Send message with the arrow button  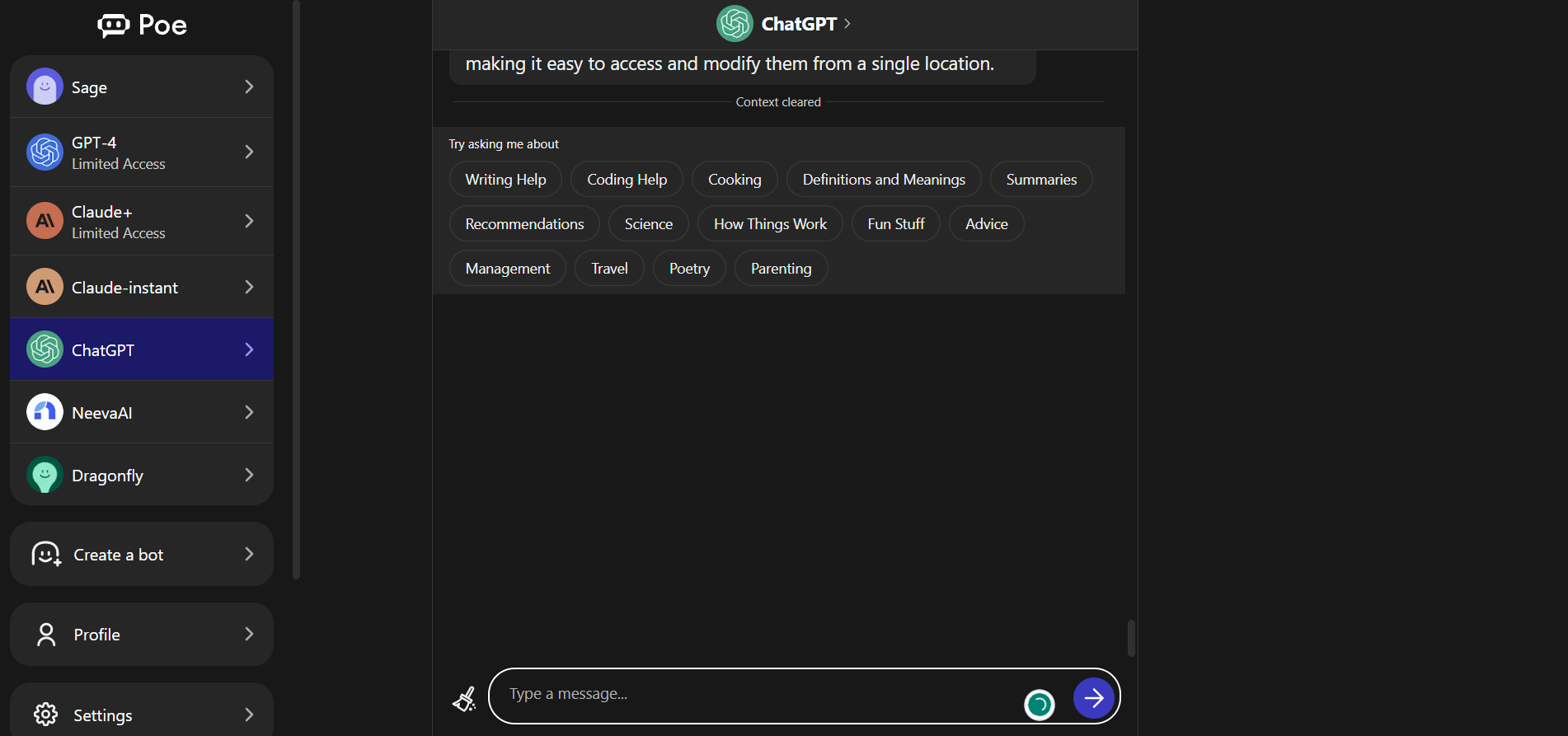point(1093,698)
